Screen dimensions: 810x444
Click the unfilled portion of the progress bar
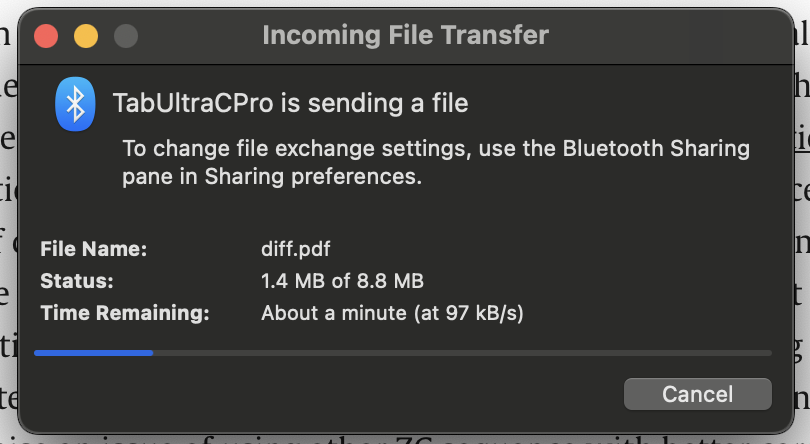pyautogui.click(x=460, y=352)
